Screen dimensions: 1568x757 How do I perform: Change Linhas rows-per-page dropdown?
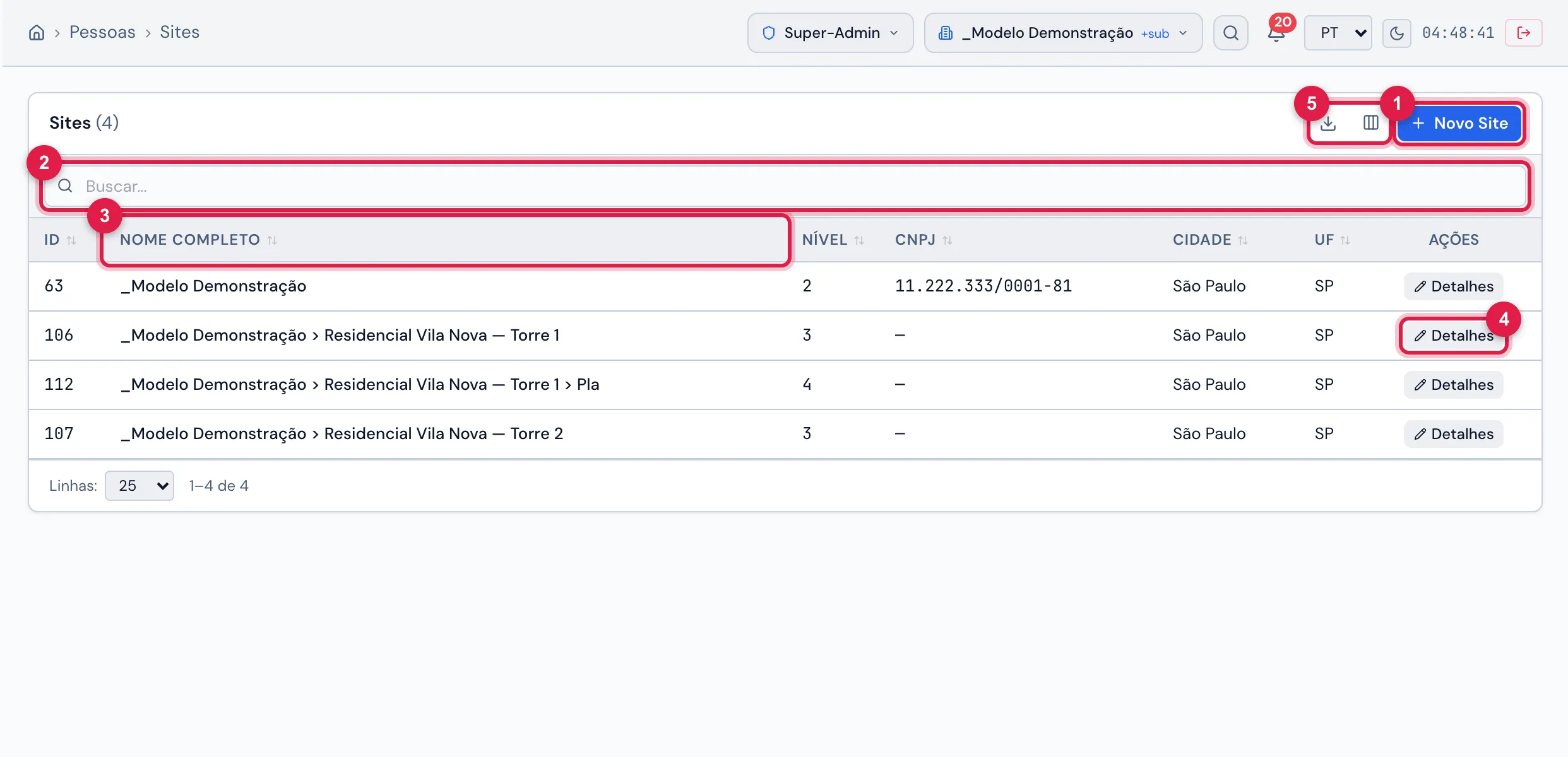click(x=140, y=486)
